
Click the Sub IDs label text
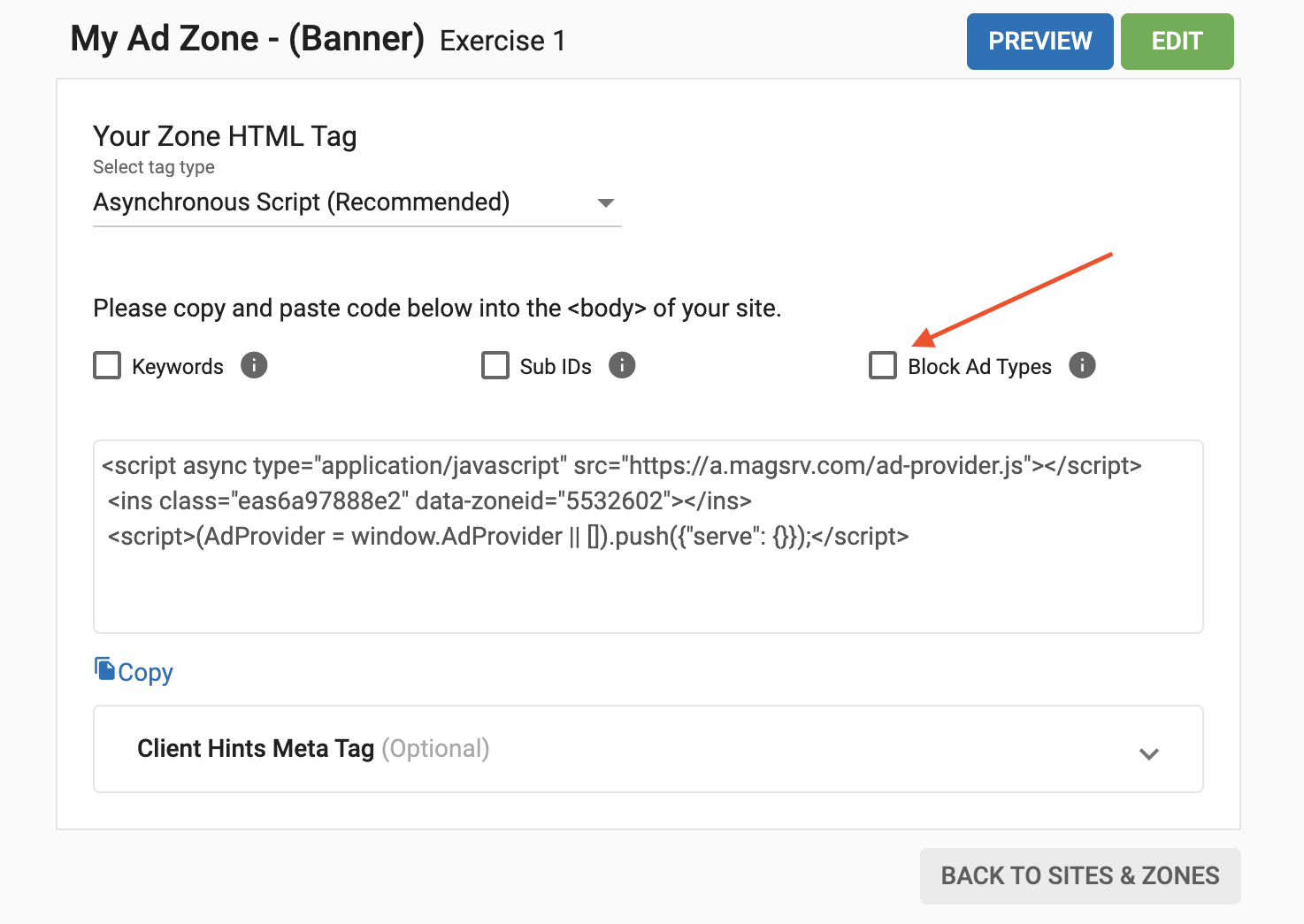pos(556,367)
